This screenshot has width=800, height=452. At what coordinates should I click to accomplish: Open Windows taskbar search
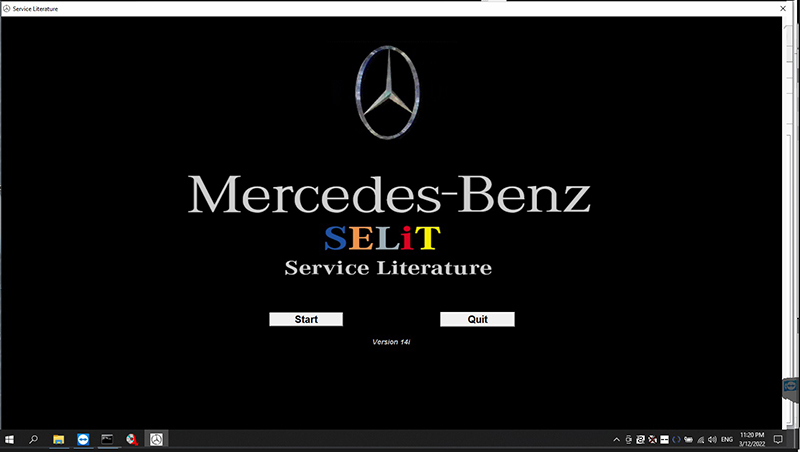tap(33, 439)
